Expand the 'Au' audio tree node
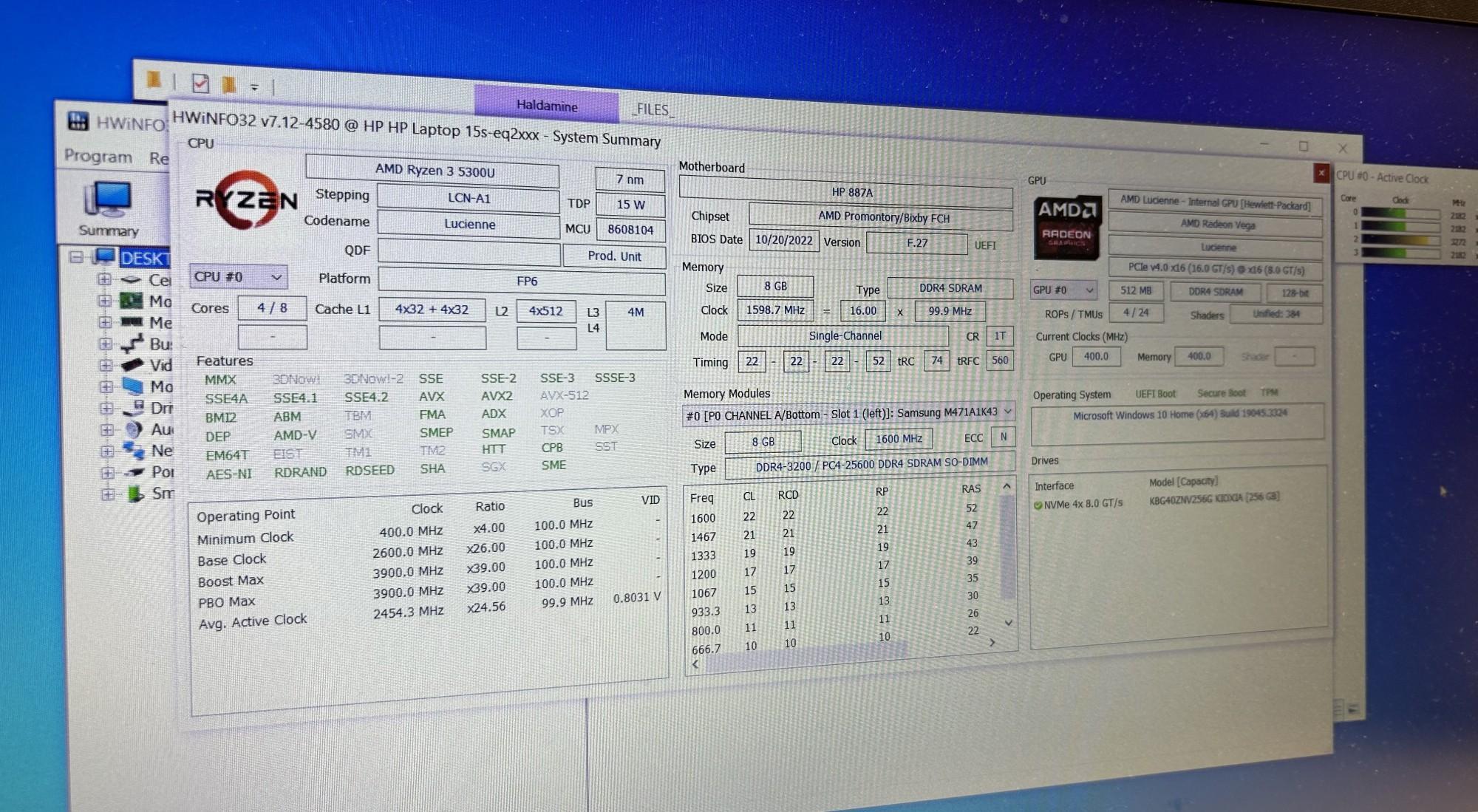The height and width of the screenshot is (812, 1478). (x=107, y=429)
